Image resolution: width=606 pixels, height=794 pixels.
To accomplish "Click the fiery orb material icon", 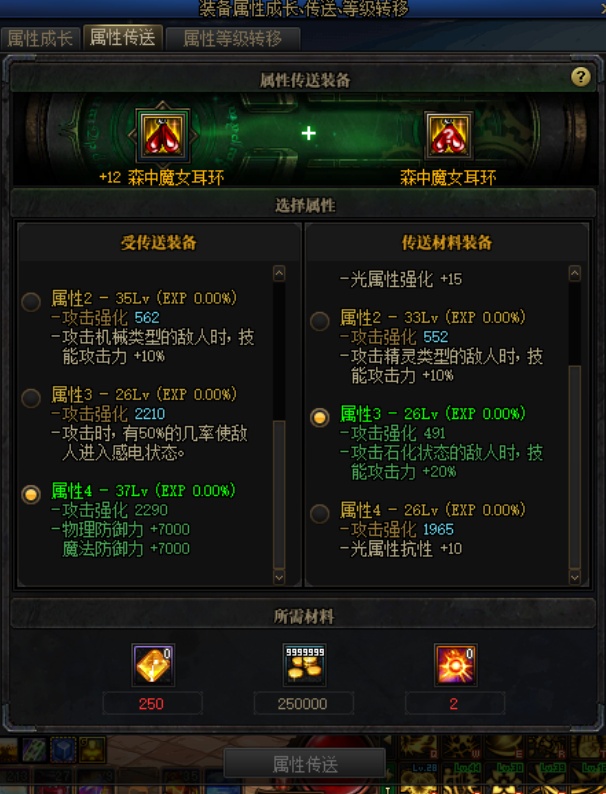I will 455,665.
